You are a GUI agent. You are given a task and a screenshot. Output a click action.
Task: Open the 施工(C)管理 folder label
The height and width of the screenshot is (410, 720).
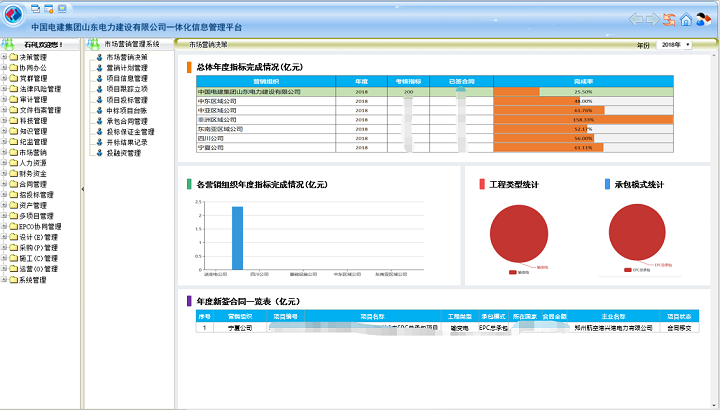[39, 258]
